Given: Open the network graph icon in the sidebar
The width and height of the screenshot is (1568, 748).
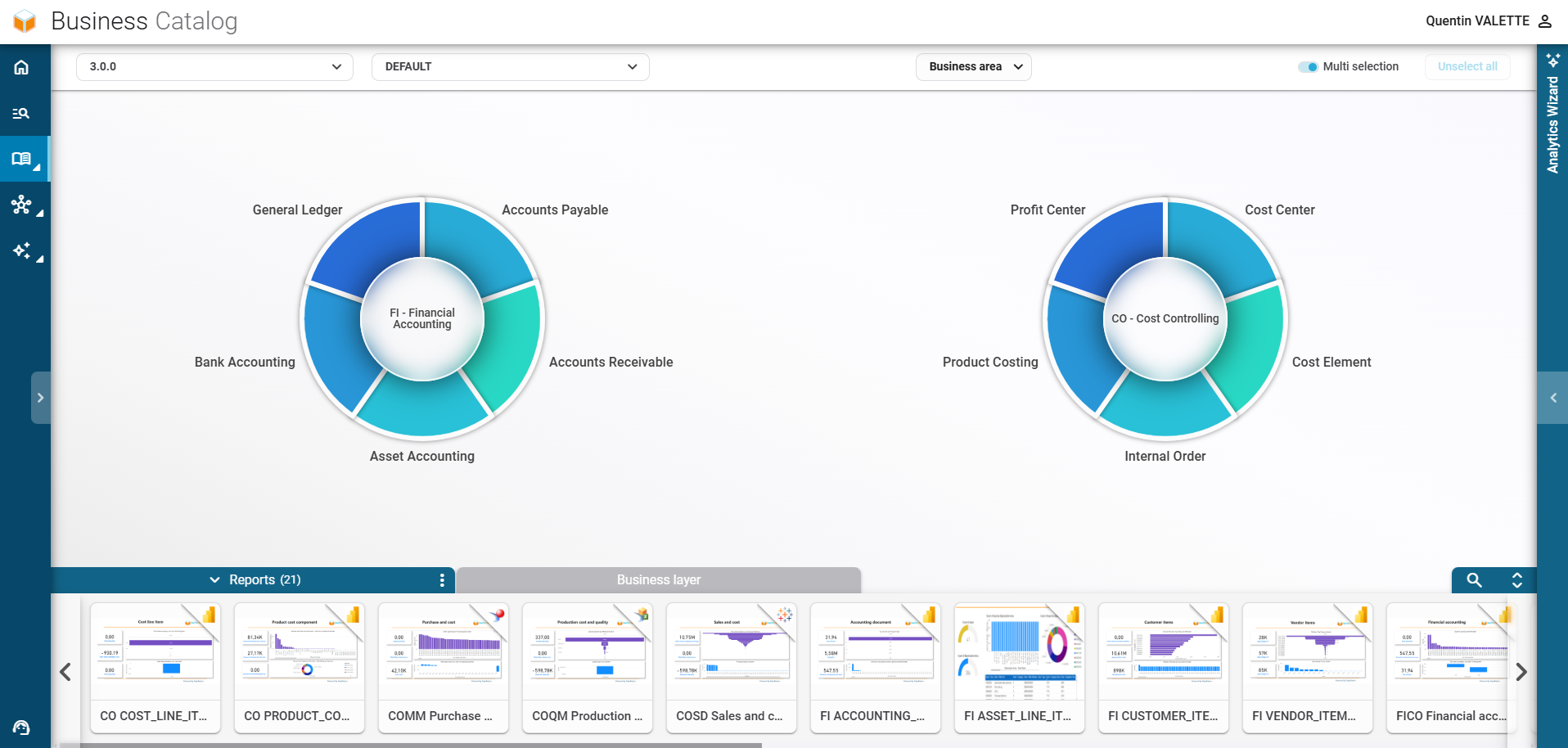Looking at the screenshot, I should [21, 204].
